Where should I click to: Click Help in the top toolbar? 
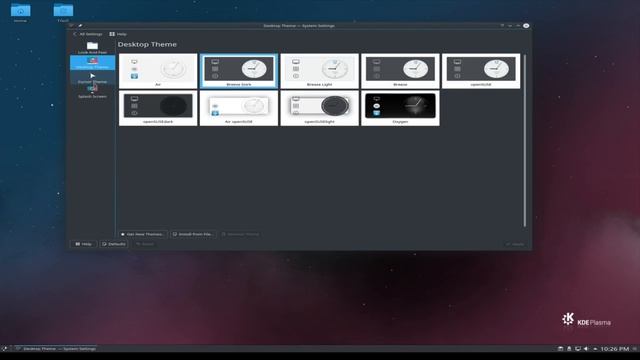118,34
